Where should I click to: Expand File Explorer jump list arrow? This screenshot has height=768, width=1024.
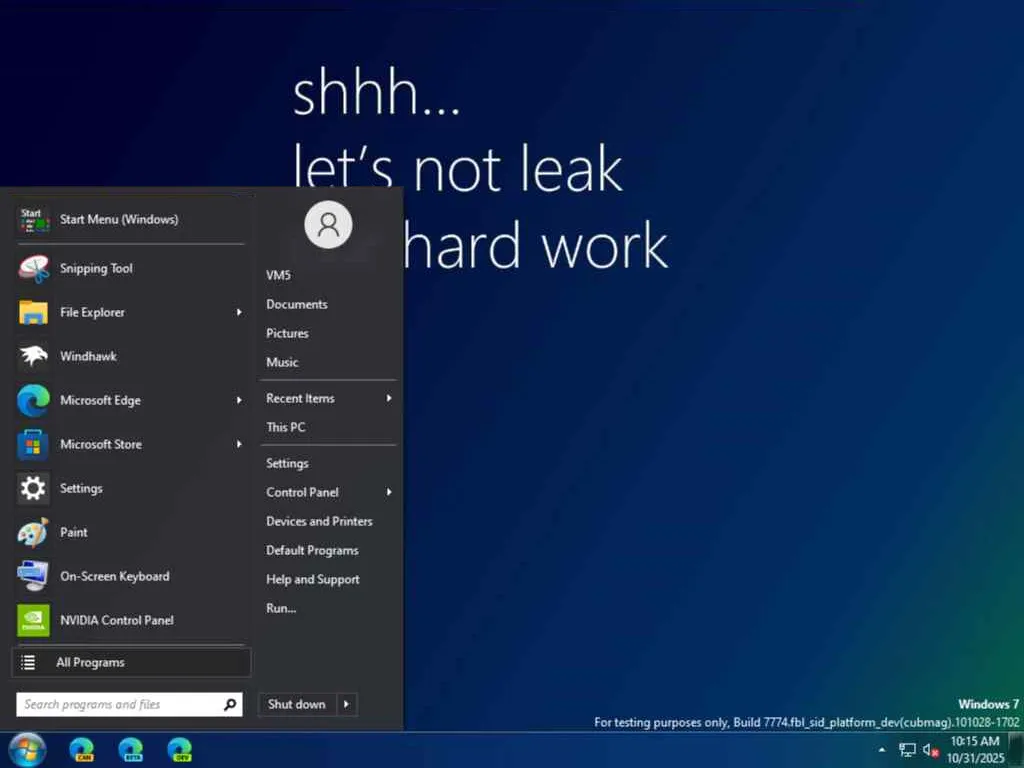point(239,312)
